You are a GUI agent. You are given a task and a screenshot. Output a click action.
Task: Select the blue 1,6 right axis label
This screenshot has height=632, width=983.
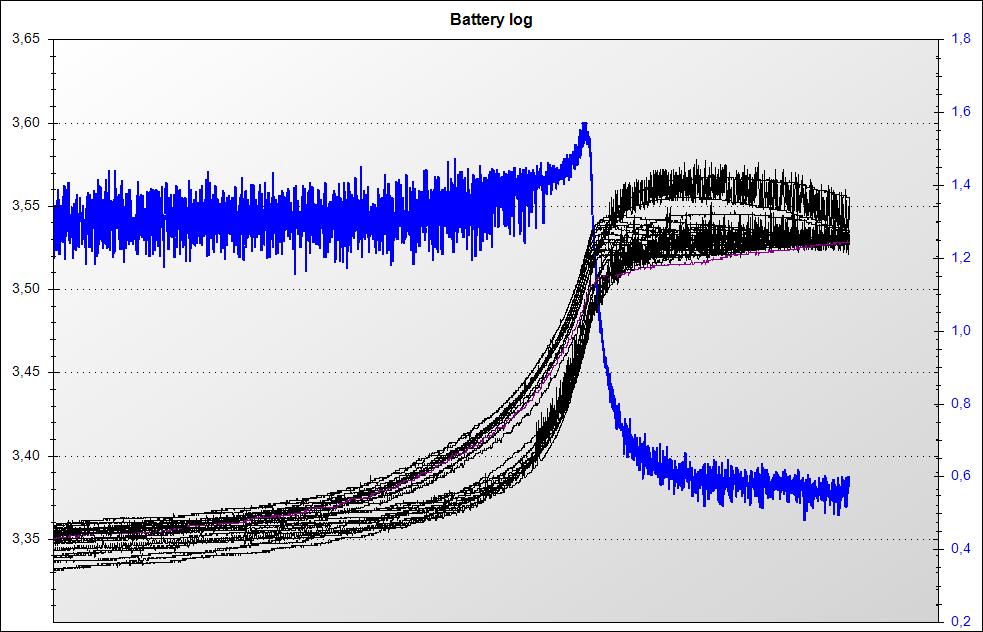coord(960,112)
